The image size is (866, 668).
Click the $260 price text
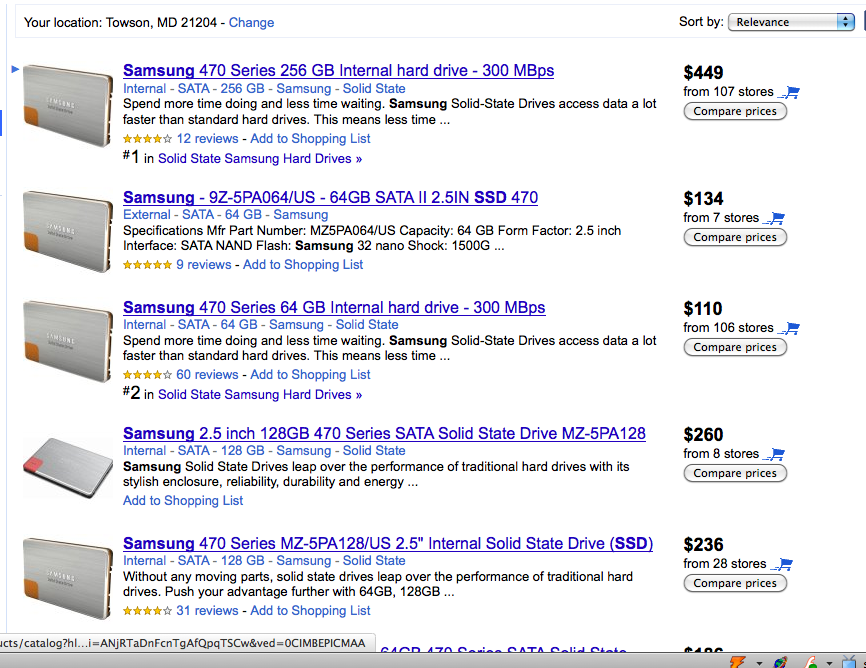point(703,435)
